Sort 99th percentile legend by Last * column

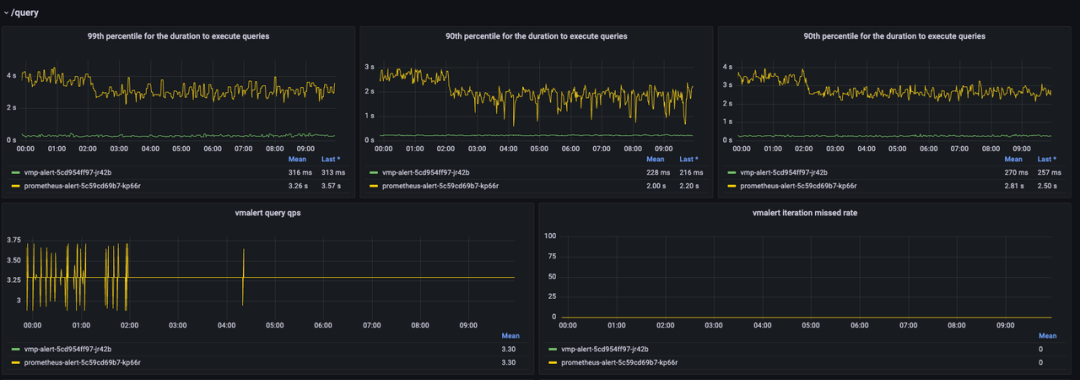coord(331,159)
